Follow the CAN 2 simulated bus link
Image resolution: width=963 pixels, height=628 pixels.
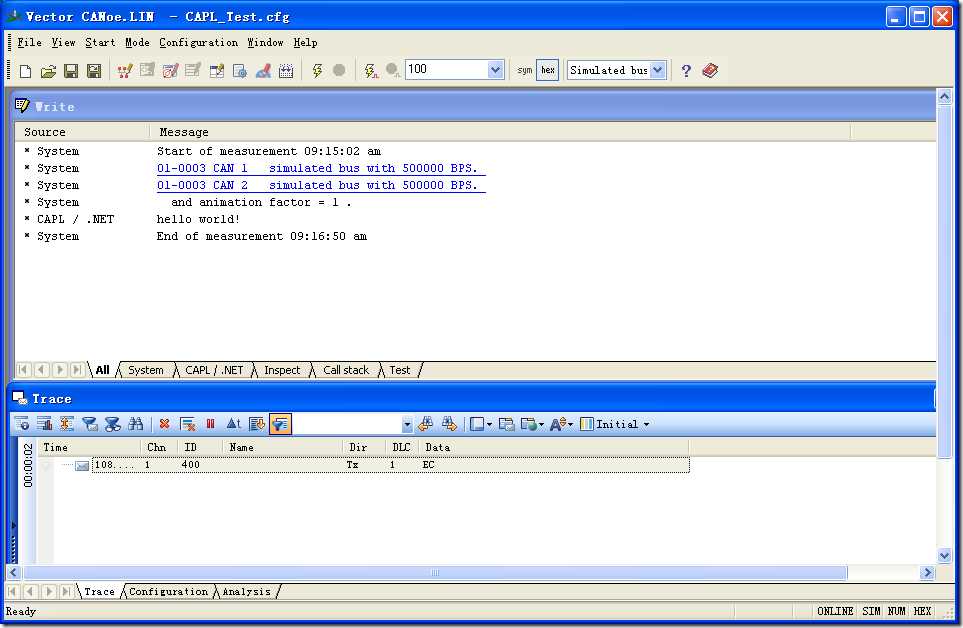pyautogui.click(x=321, y=185)
